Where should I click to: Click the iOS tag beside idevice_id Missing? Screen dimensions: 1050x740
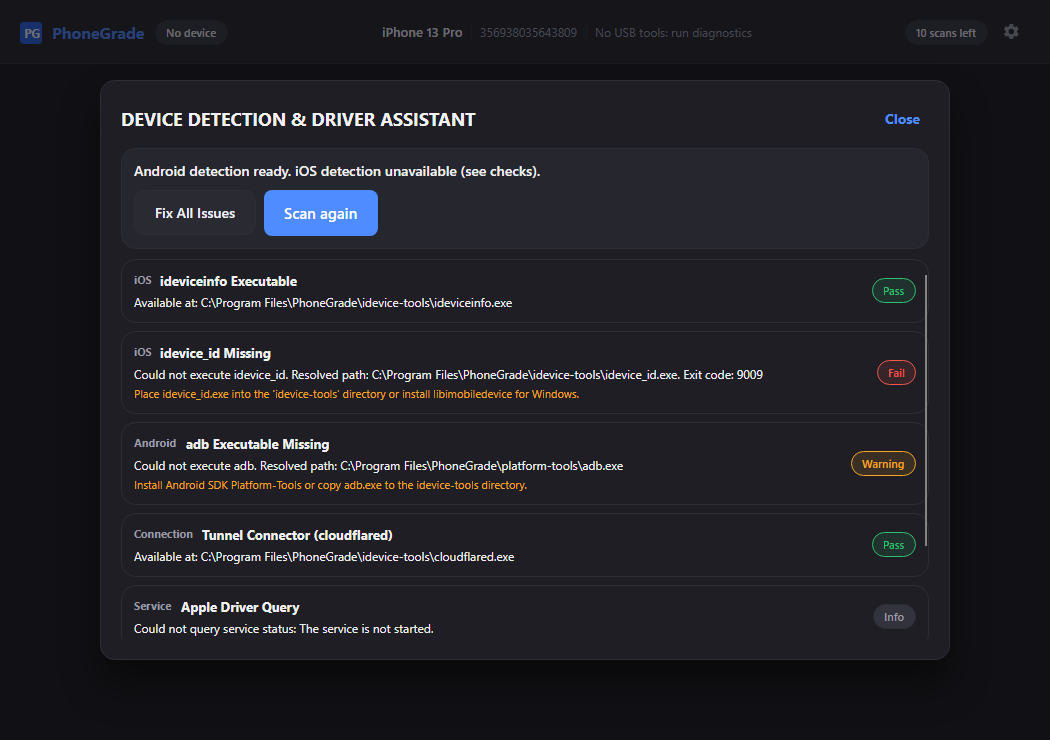click(143, 353)
